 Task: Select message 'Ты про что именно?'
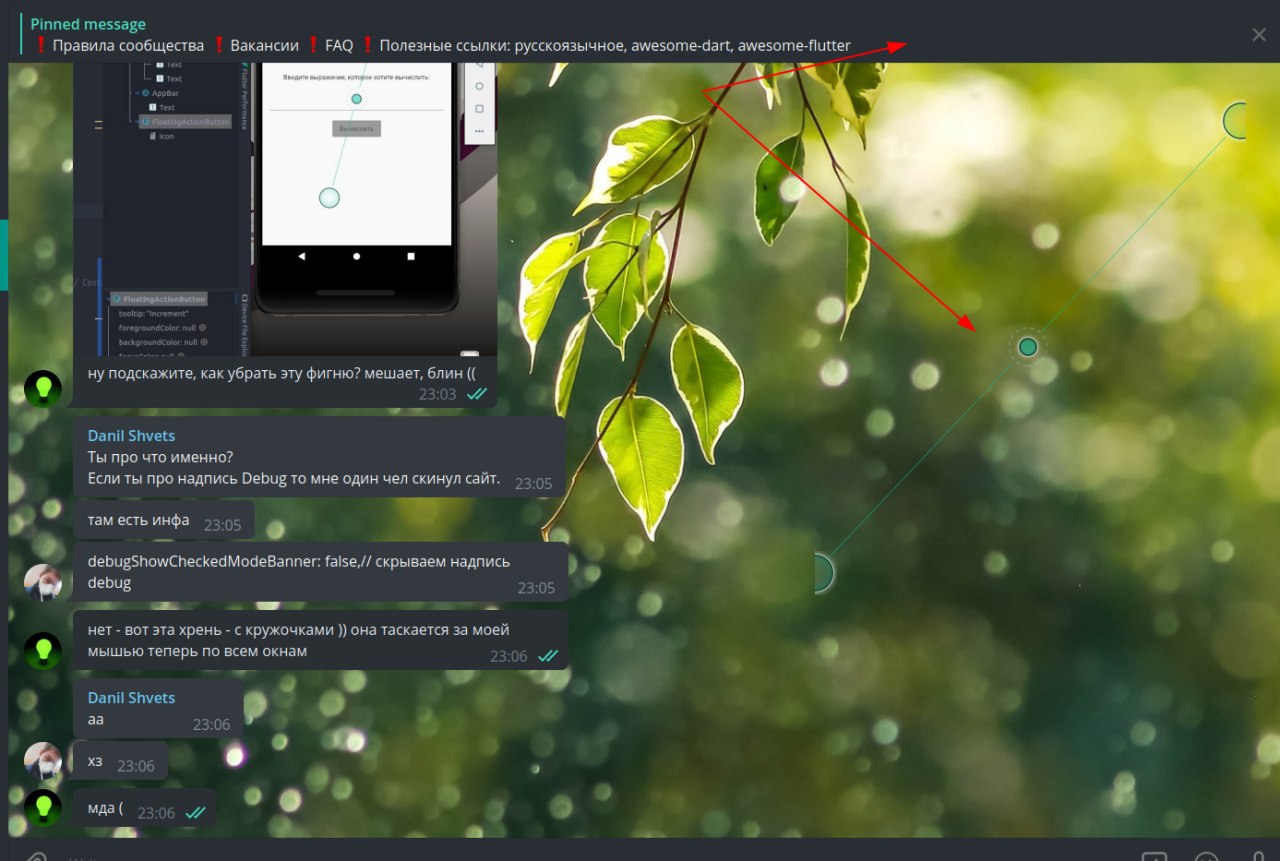[x=320, y=457]
